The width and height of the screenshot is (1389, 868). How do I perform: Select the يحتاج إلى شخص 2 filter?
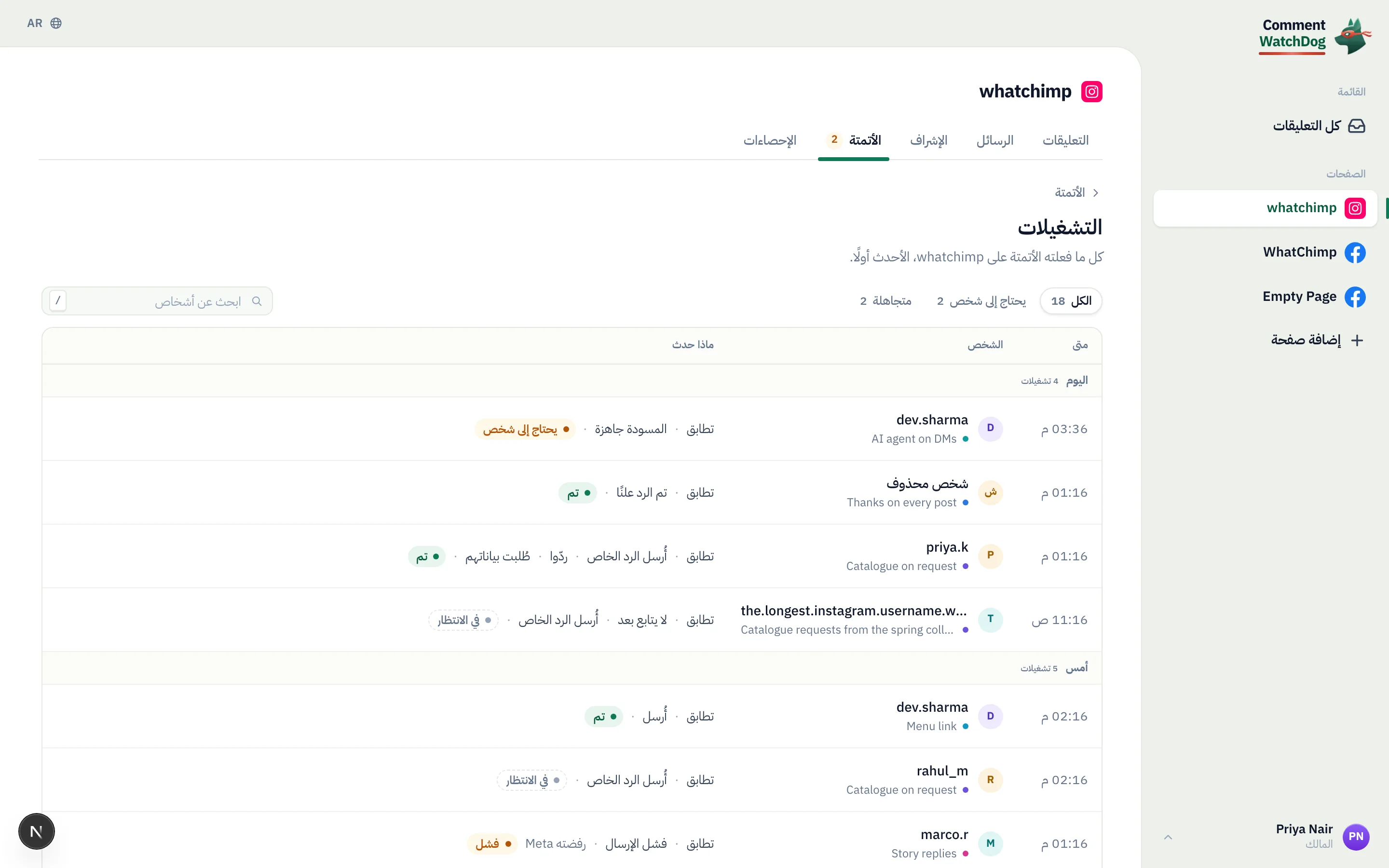[x=981, y=301]
